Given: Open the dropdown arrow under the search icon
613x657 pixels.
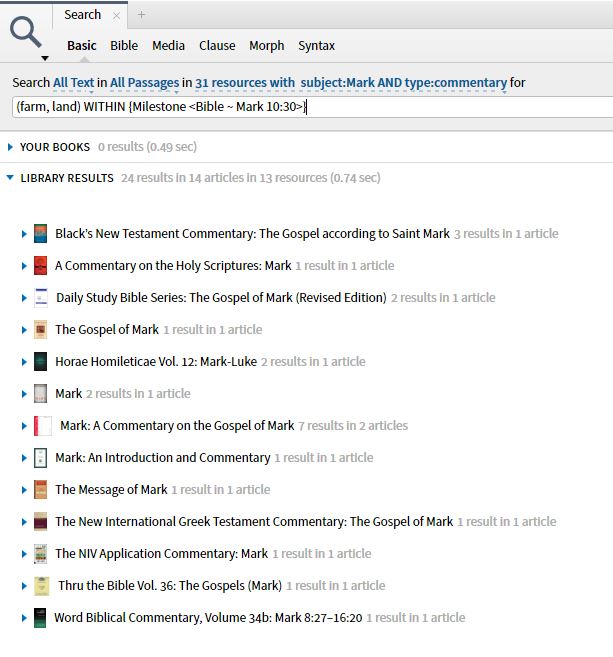Looking at the screenshot, I should [x=45, y=59].
